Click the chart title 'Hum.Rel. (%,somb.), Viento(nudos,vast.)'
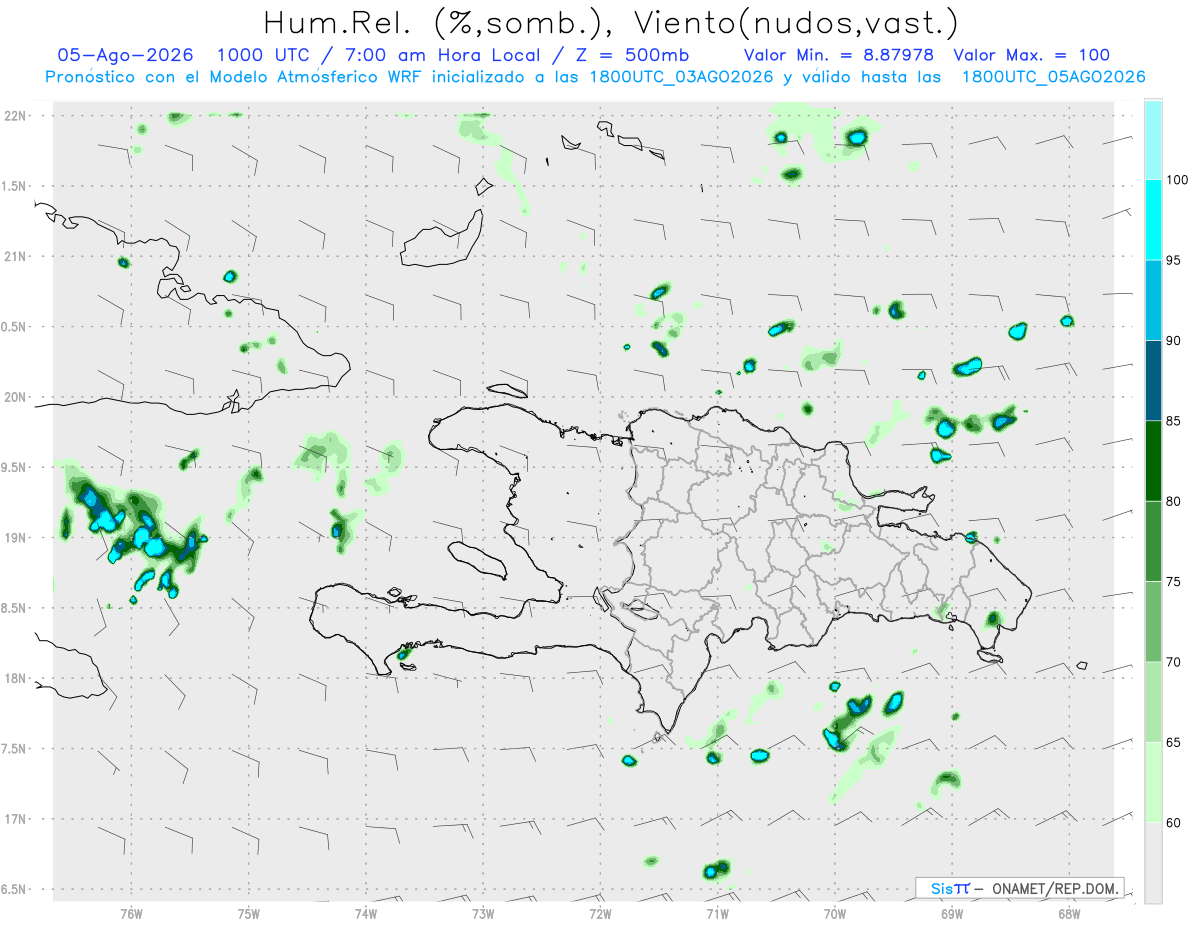 610,22
